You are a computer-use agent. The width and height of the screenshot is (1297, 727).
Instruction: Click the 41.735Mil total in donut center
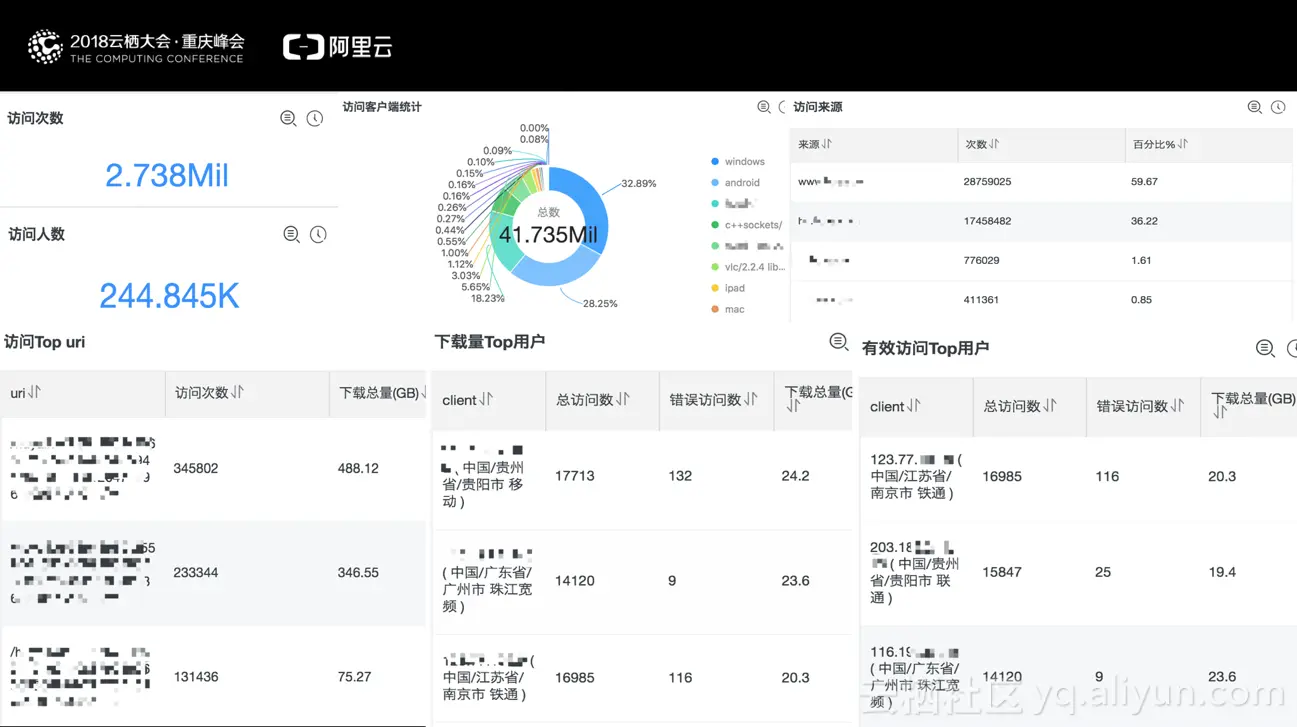pyautogui.click(x=549, y=235)
